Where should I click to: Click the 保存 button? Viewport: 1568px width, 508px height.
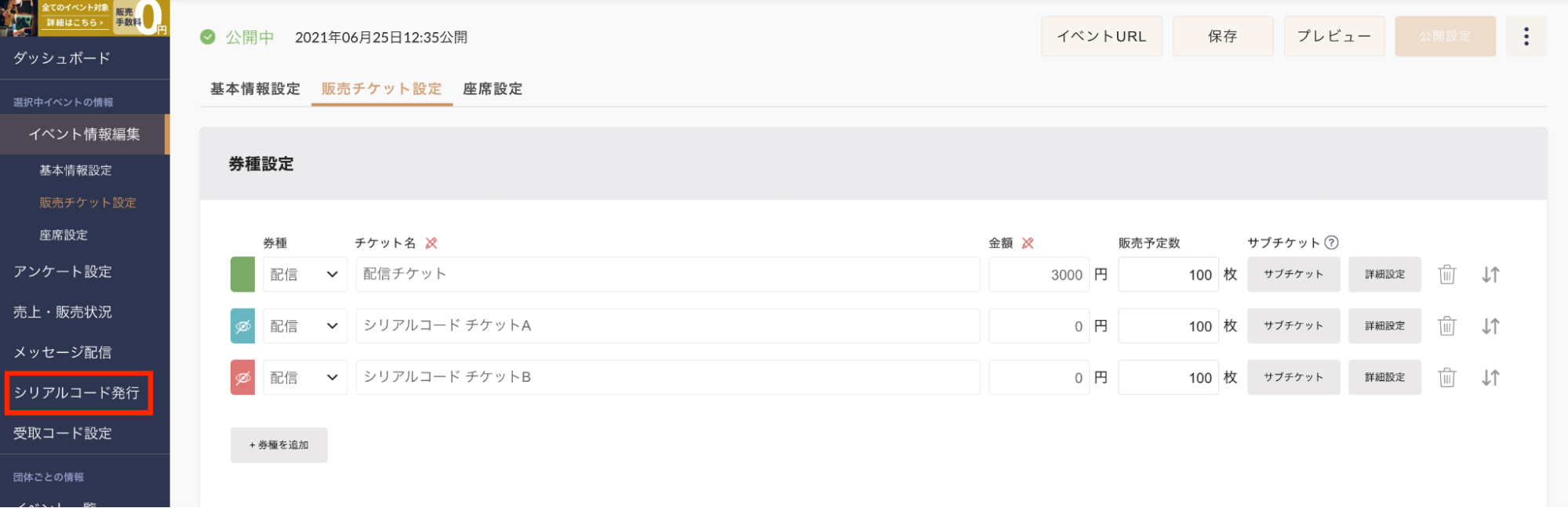(x=1222, y=36)
